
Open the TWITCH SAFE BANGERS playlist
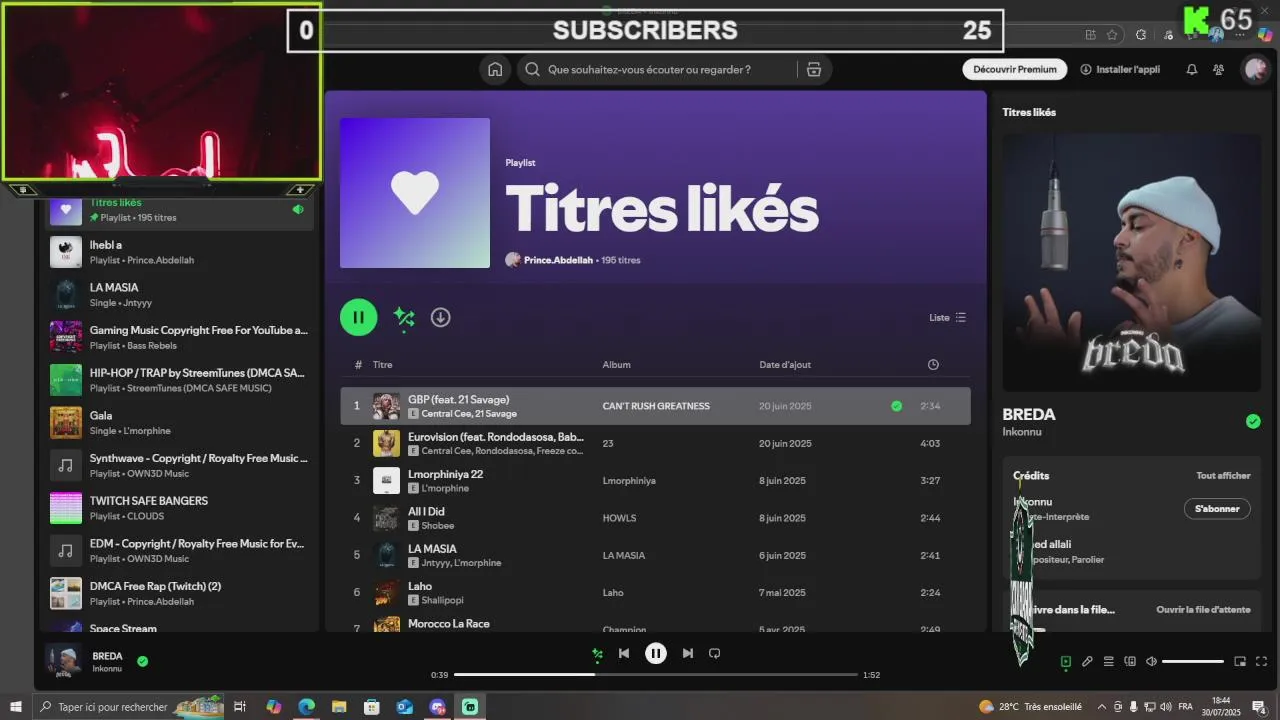[x=180, y=508]
